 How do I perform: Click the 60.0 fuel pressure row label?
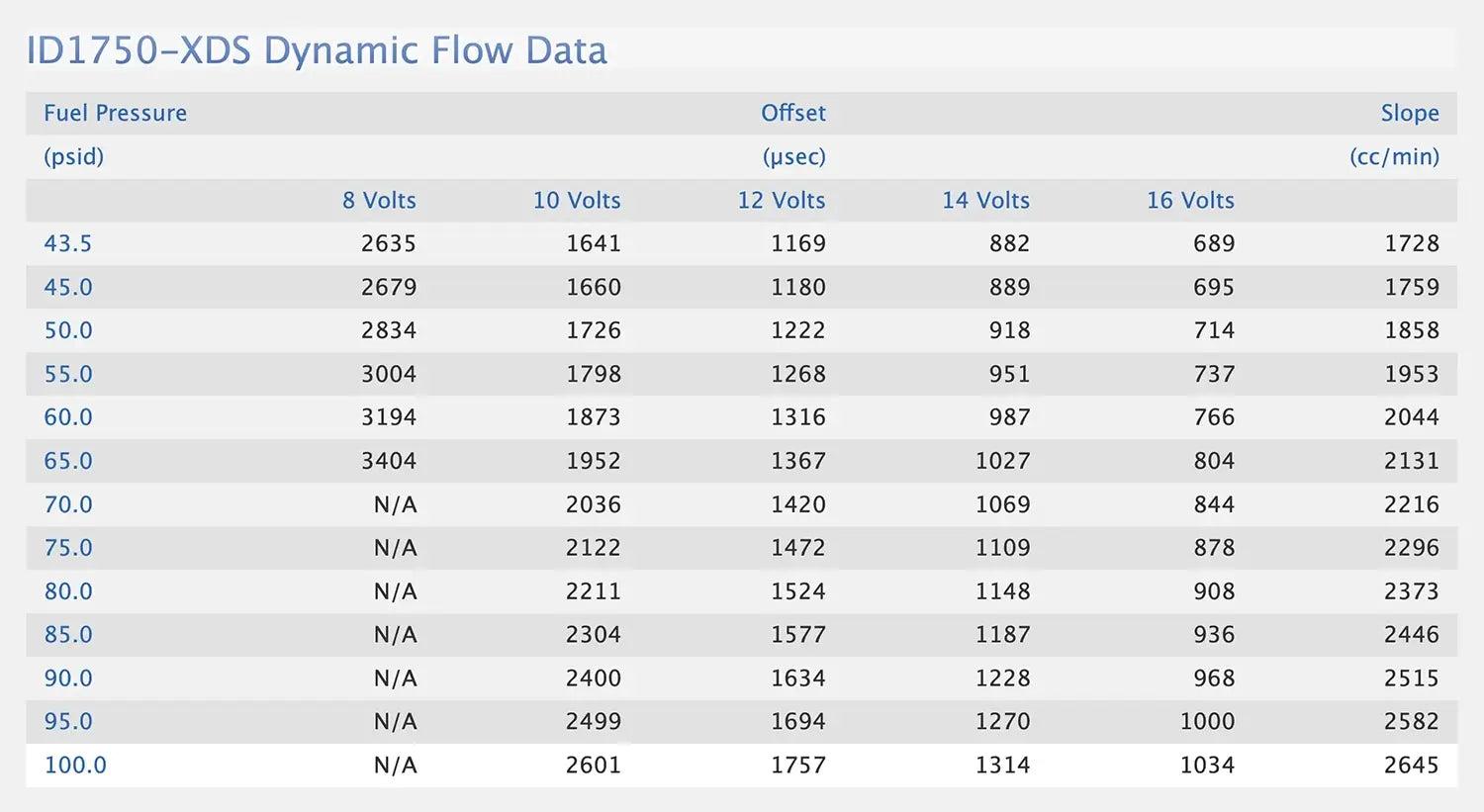click(68, 417)
